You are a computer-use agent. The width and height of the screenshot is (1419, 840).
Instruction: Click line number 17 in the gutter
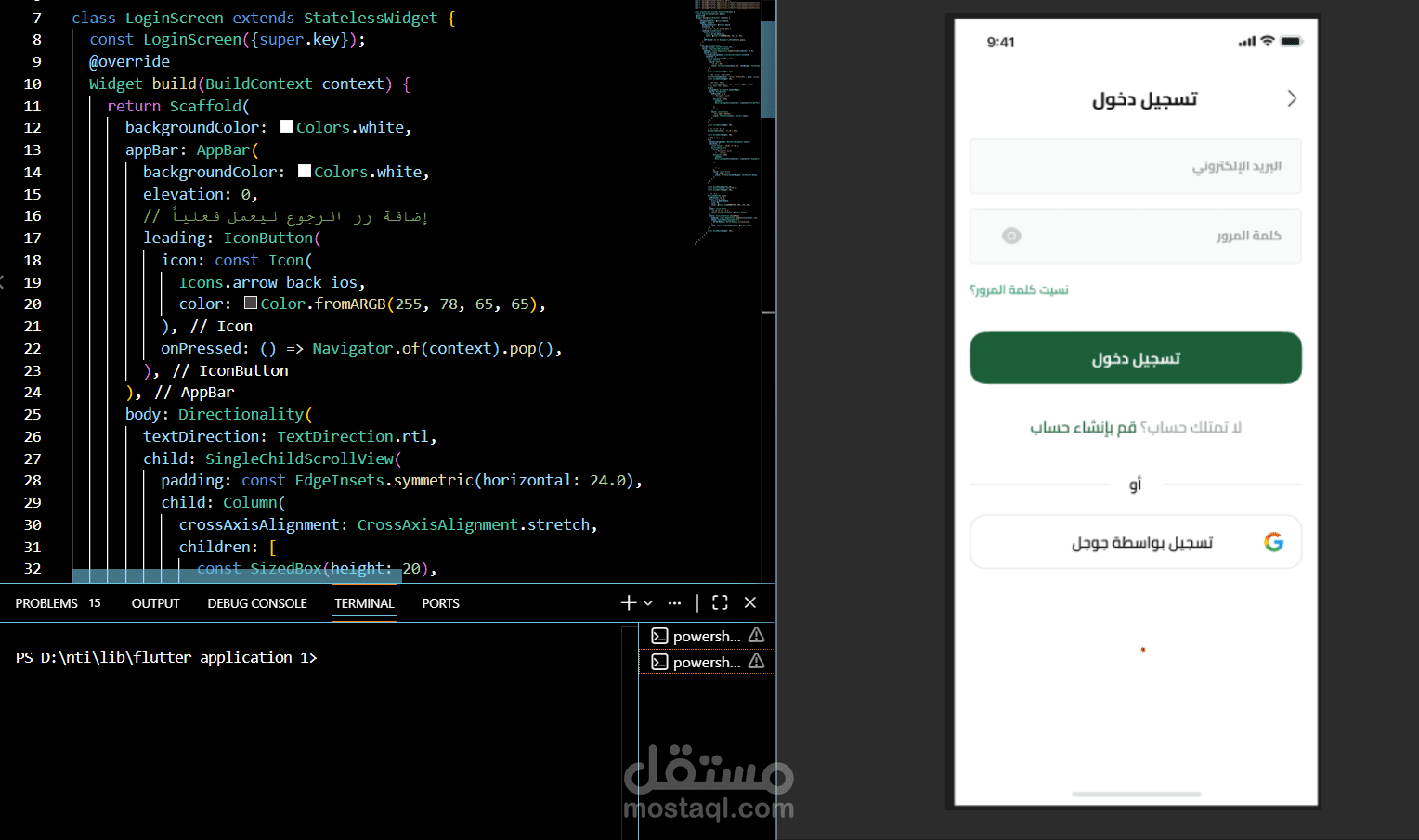tap(33, 238)
